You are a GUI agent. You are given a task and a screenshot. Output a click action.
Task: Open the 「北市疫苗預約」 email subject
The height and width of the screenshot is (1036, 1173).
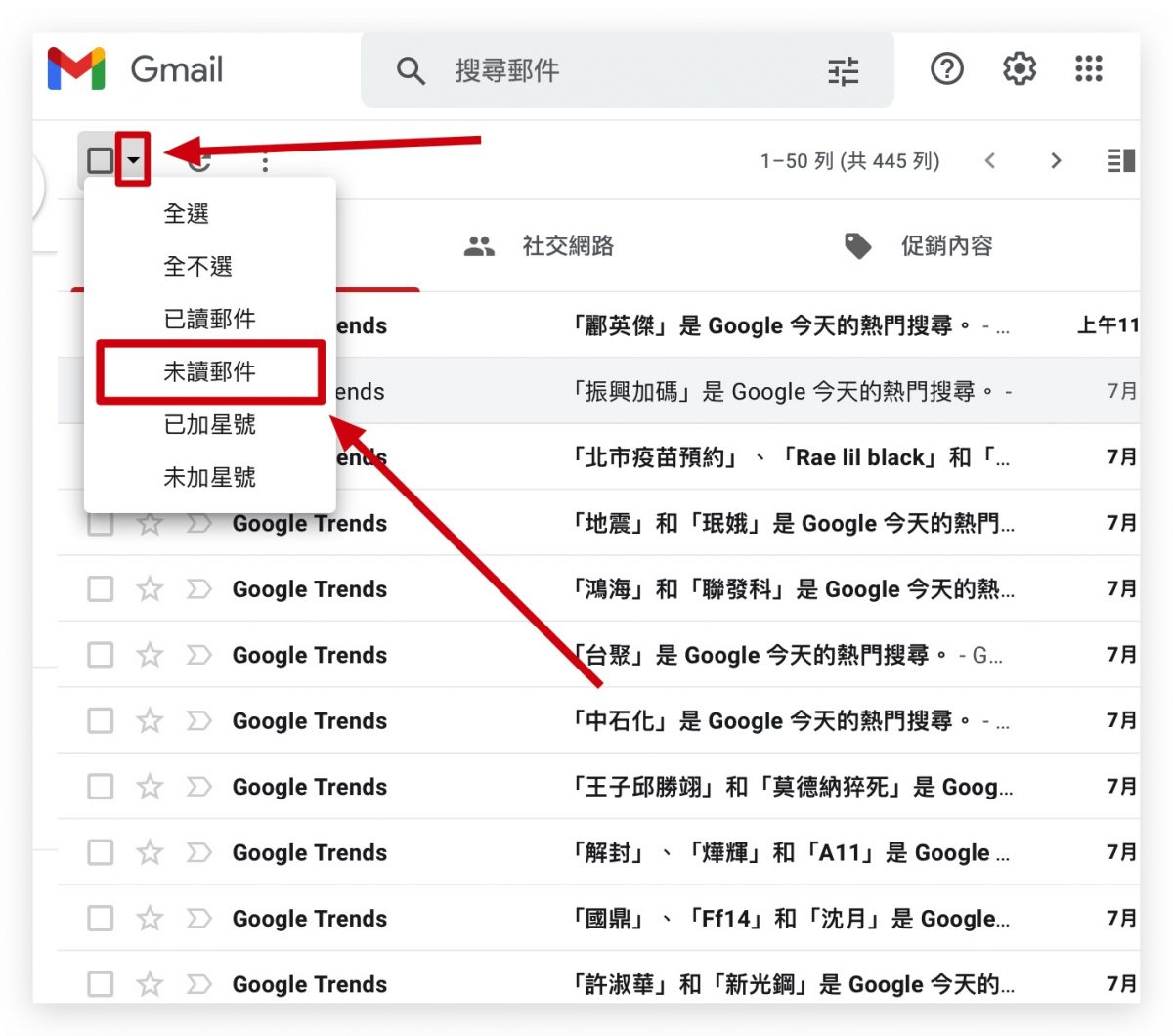pyautogui.click(x=790, y=457)
